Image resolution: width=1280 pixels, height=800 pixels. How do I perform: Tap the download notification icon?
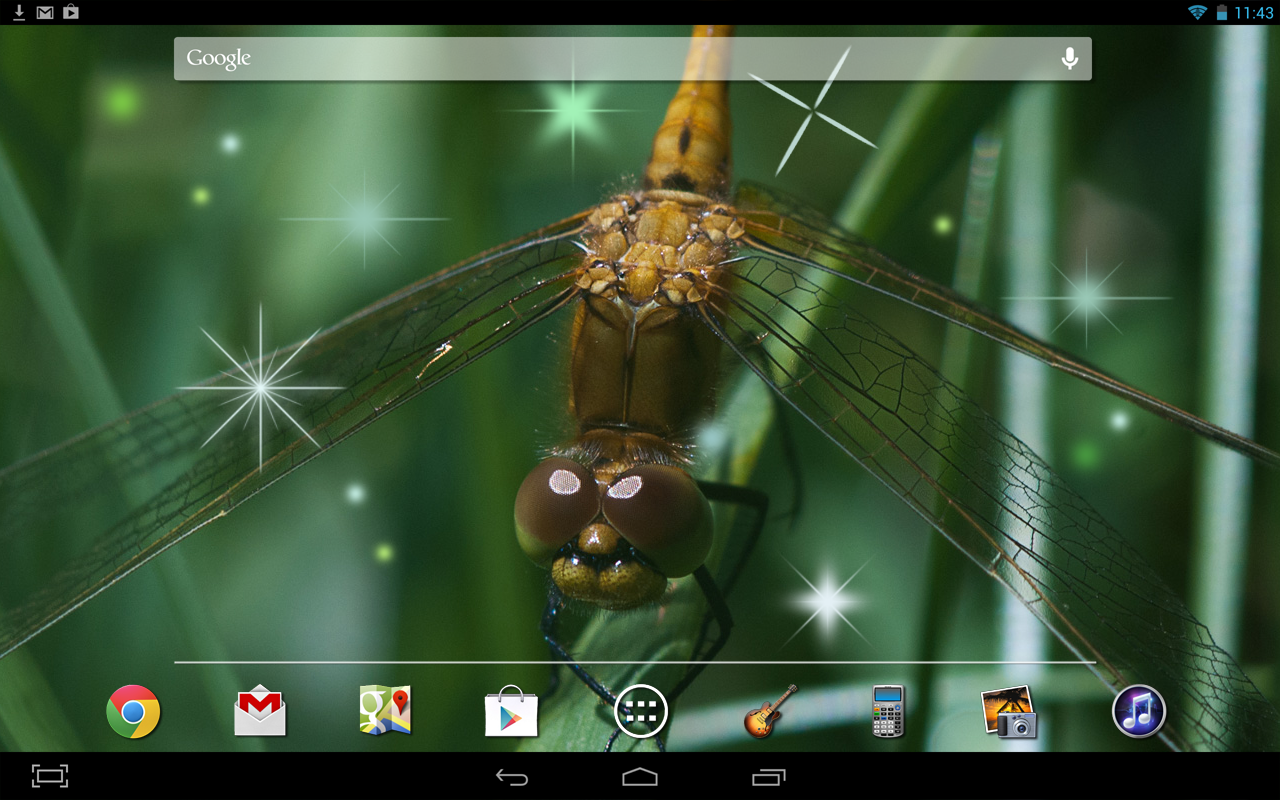(x=19, y=12)
